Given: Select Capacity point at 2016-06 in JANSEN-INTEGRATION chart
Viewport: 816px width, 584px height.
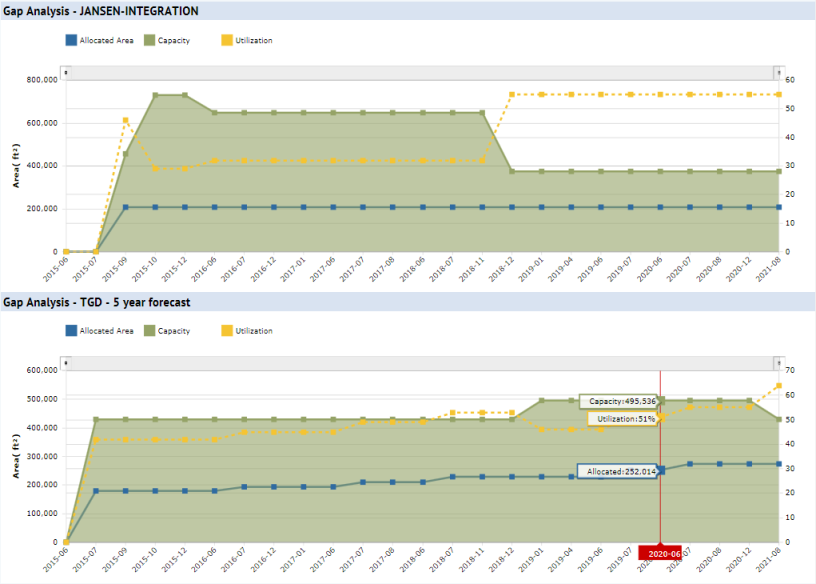Looking at the screenshot, I should [x=214, y=112].
